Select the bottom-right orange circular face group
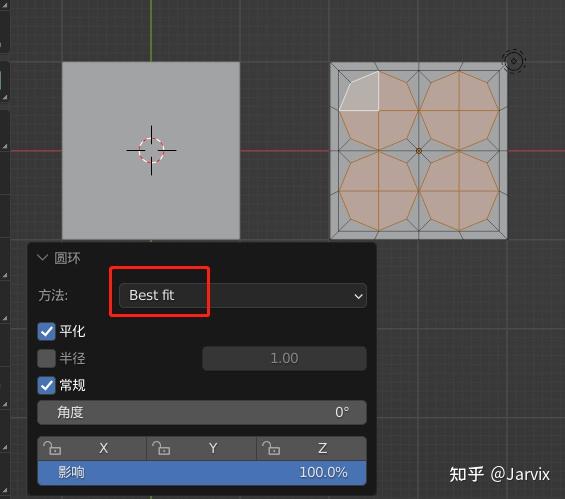The height and width of the screenshot is (499, 565). (x=459, y=191)
